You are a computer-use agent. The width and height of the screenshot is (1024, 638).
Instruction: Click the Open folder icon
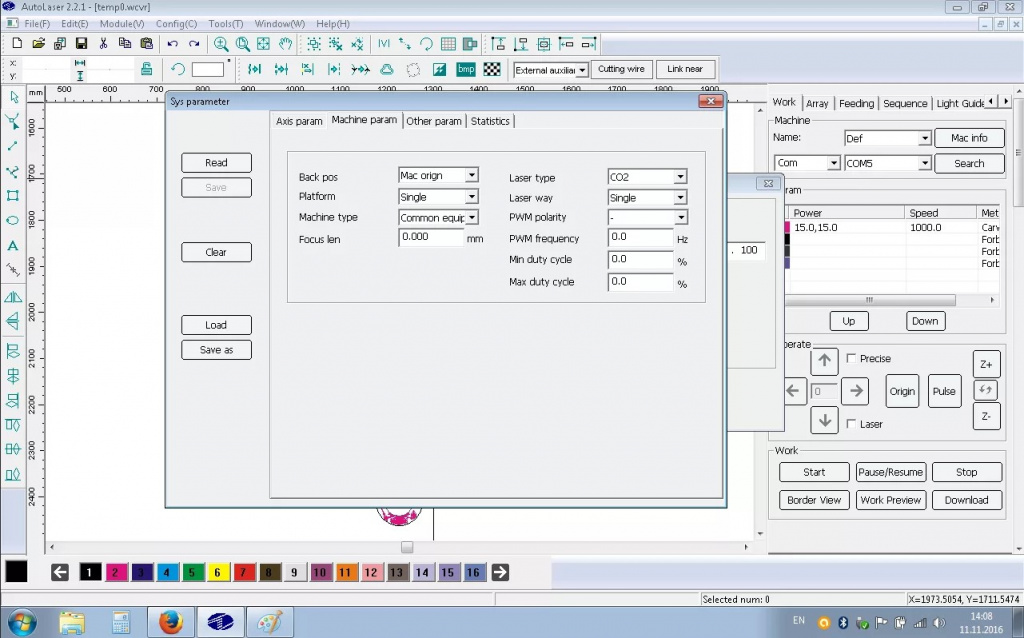click(x=39, y=44)
